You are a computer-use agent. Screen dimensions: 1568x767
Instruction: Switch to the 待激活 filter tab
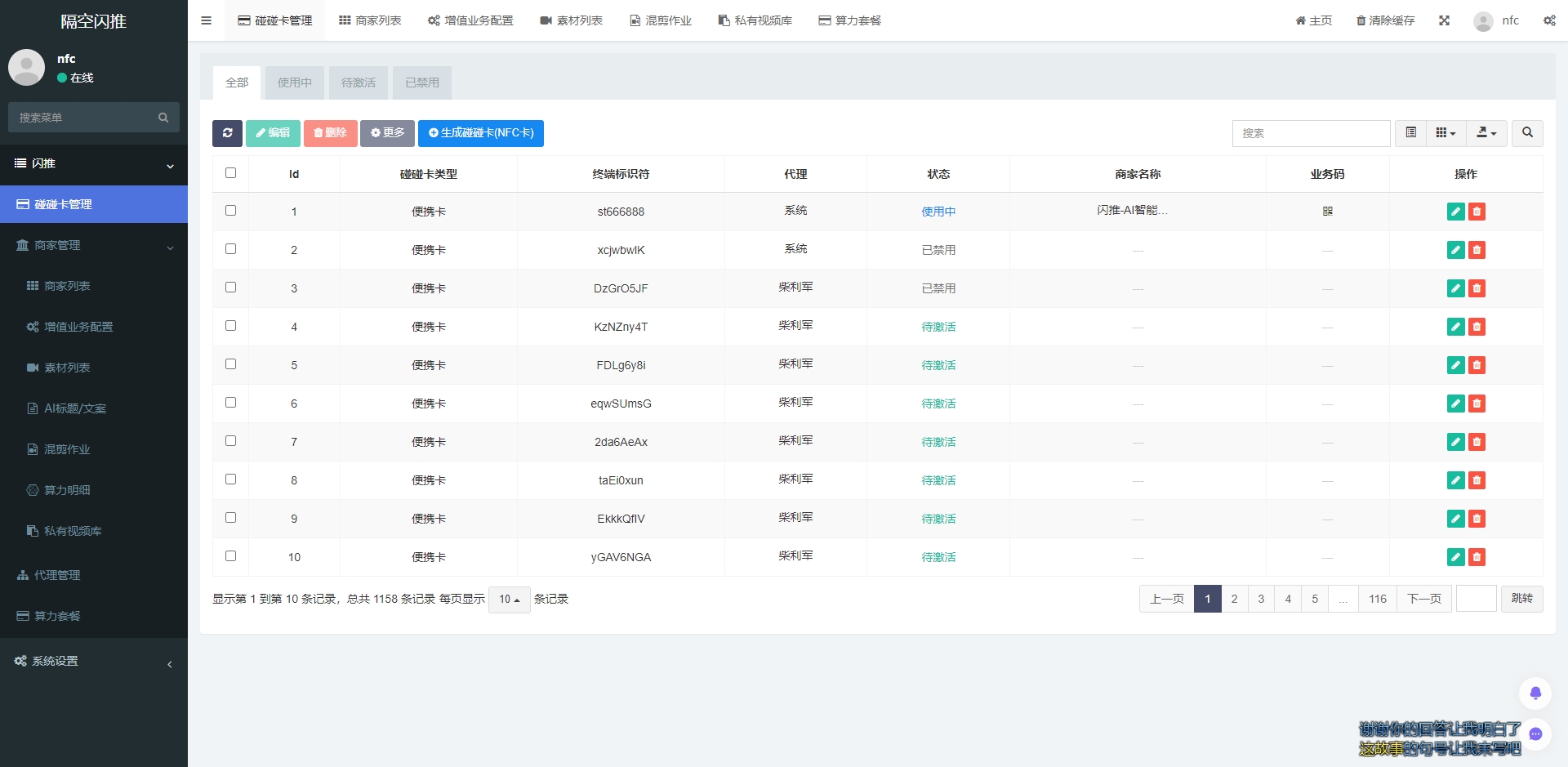point(359,83)
